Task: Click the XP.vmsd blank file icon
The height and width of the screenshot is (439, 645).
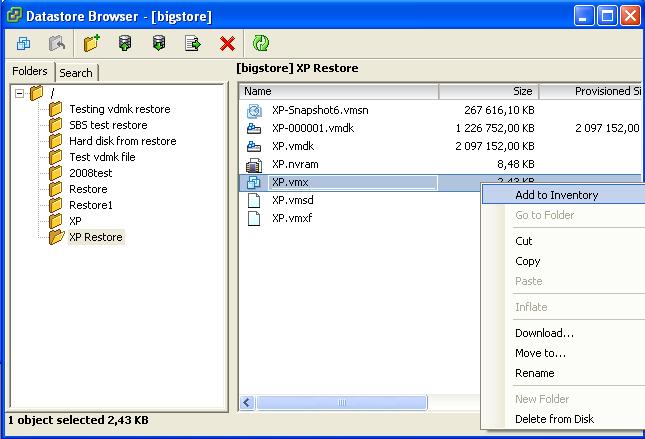Action: [x=254, y=200]
